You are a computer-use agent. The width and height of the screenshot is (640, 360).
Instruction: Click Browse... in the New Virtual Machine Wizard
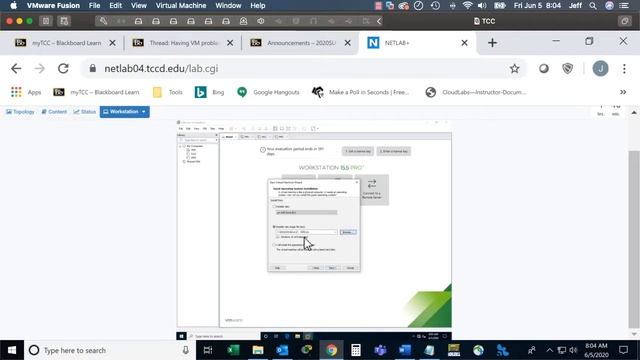pos(348,232)
